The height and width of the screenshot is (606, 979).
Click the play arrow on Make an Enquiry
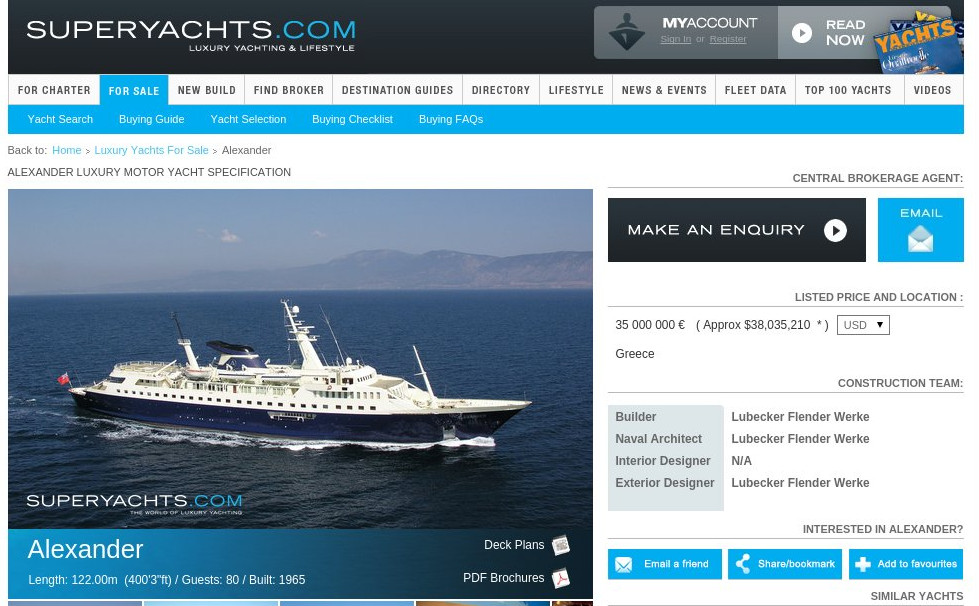coord(835,230)
